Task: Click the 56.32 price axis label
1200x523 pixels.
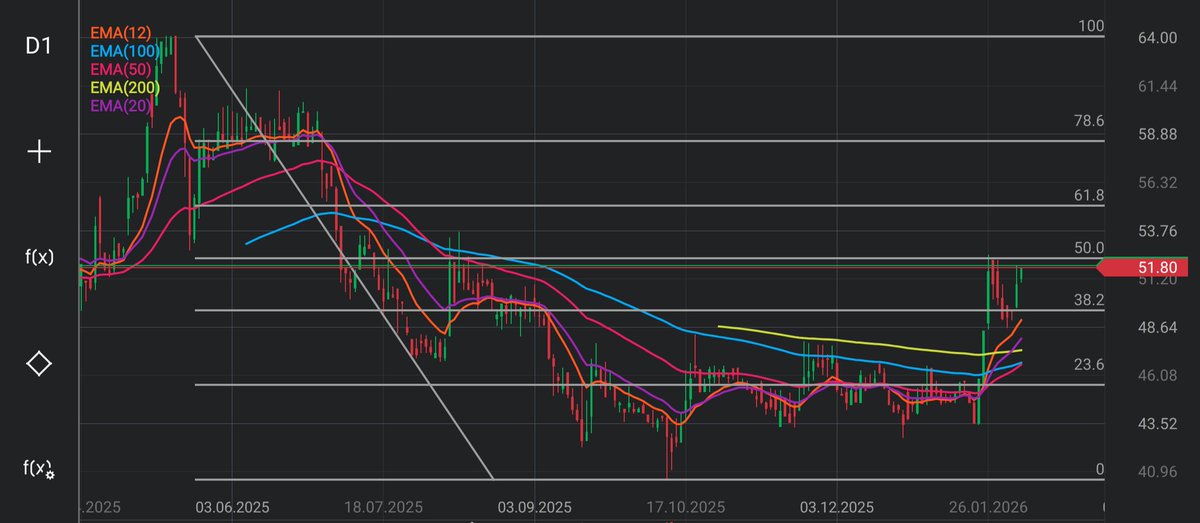Action: 1157,183
